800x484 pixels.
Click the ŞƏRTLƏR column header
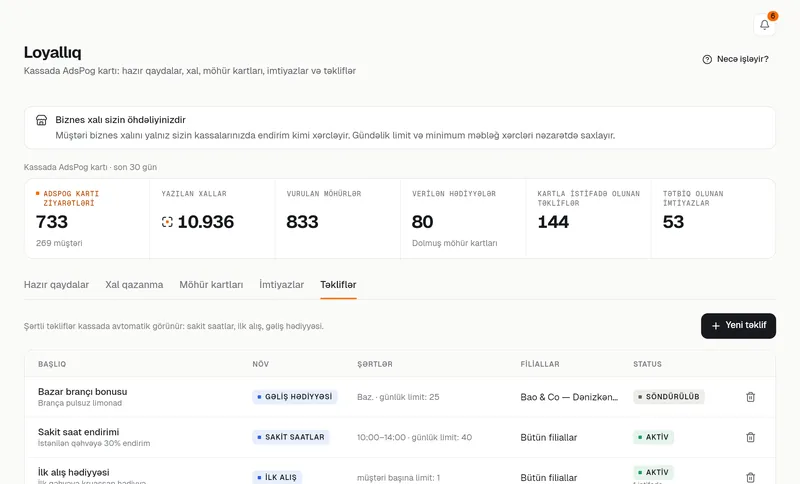pyautogui.click(x=375, y=364)
